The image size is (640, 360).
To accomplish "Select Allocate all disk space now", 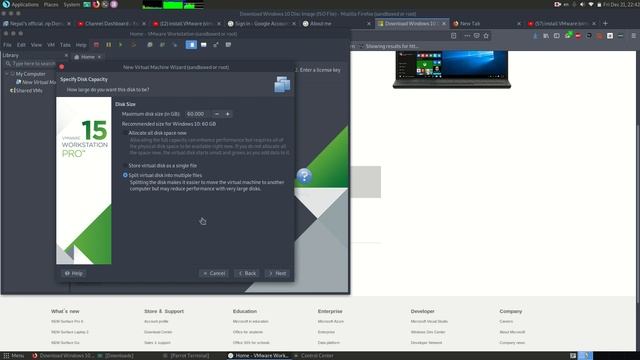I will 154,133.
